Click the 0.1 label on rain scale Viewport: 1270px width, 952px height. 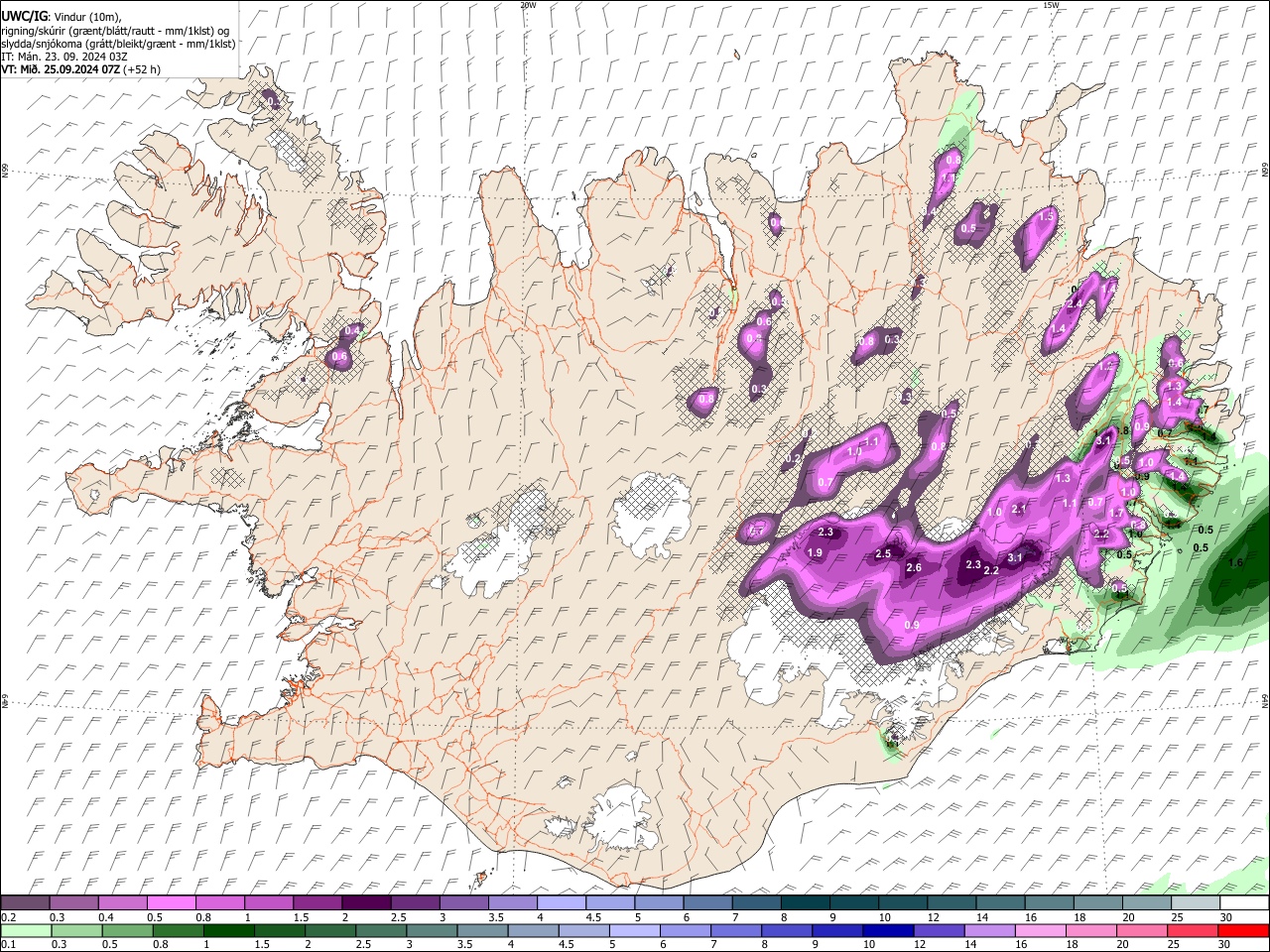(x=7, y=945)
